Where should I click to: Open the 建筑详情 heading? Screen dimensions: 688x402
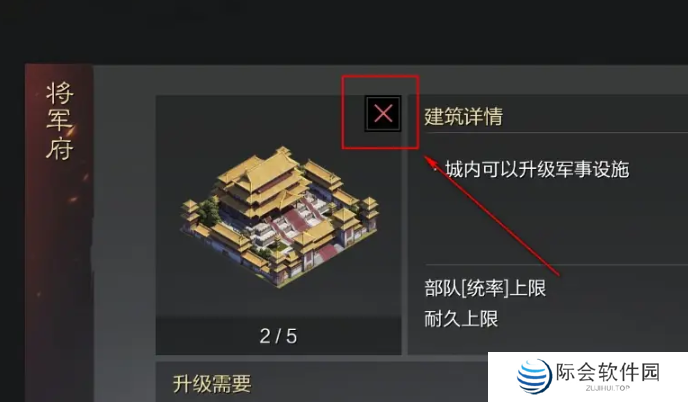[463, 116]
